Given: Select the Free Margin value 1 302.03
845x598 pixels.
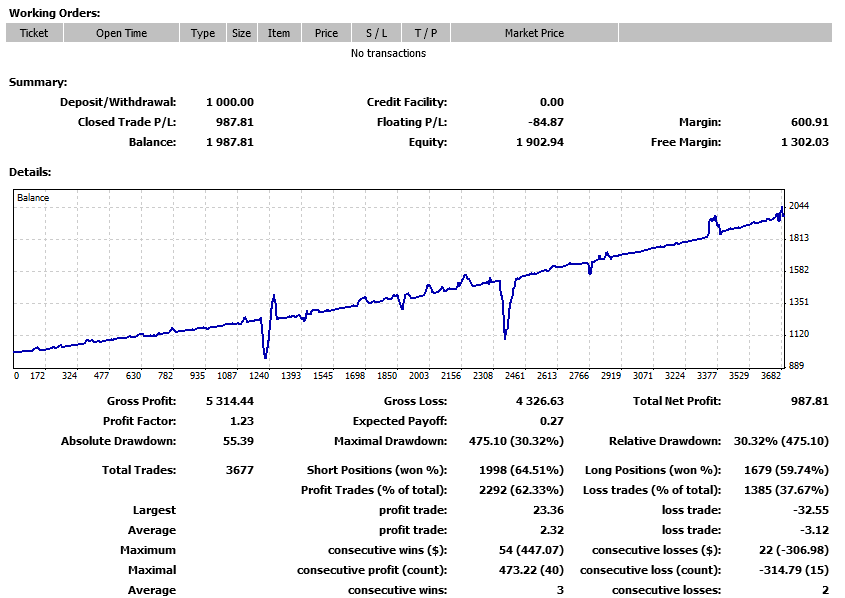Looking at the screenshot, I should pyautogui.click(x=804, y=142).
